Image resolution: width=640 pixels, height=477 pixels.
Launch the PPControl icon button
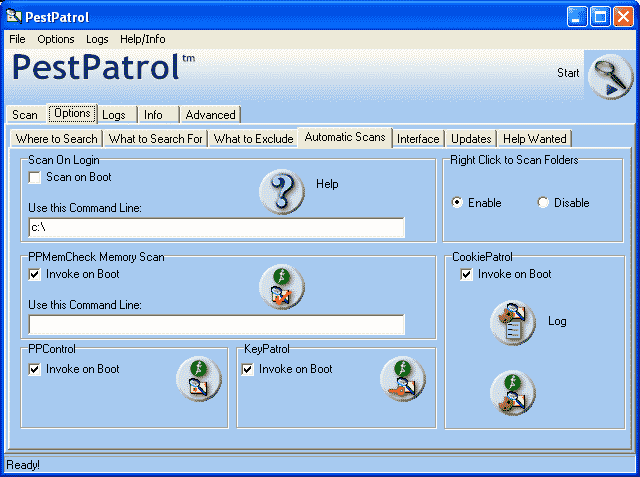click(x=199, y=379)
